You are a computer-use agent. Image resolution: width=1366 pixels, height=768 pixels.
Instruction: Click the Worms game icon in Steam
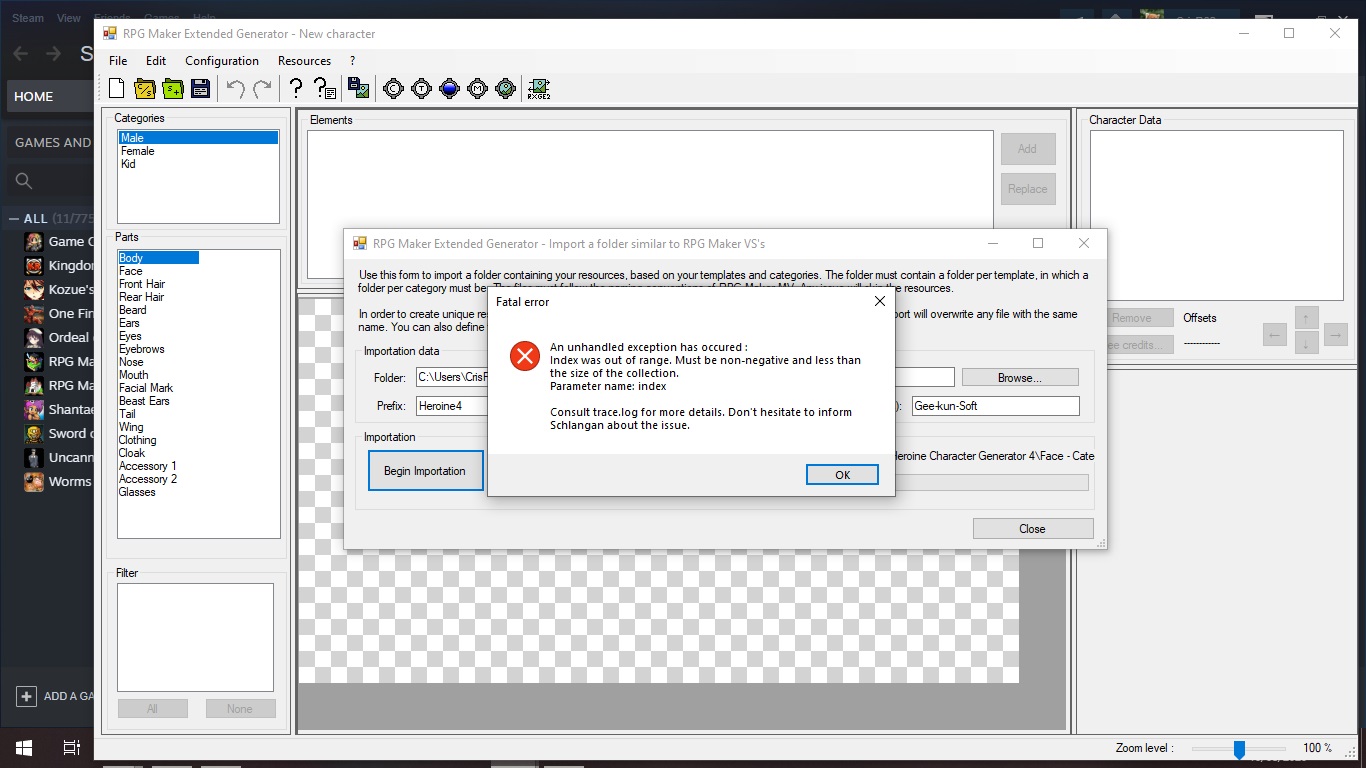pos(34,481)
